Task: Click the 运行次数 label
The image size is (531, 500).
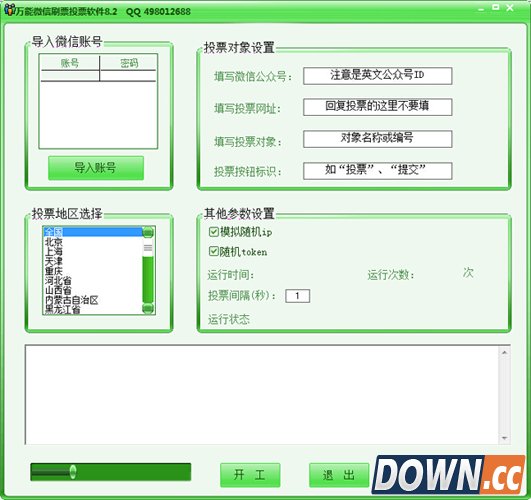Action: pyautogui.click(x=391, y=275)
